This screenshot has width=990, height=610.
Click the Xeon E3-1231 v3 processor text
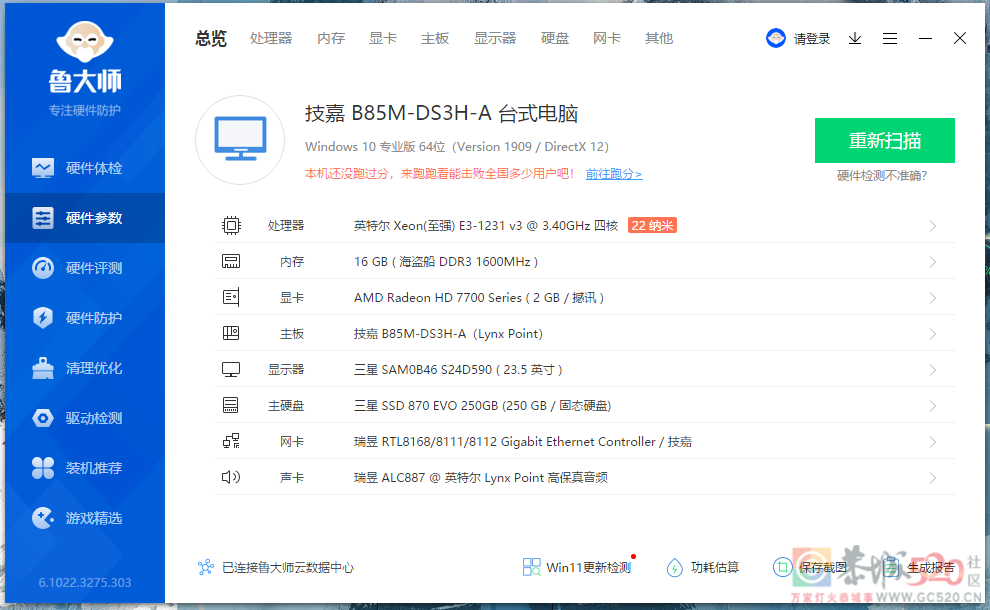click(486, 225)
